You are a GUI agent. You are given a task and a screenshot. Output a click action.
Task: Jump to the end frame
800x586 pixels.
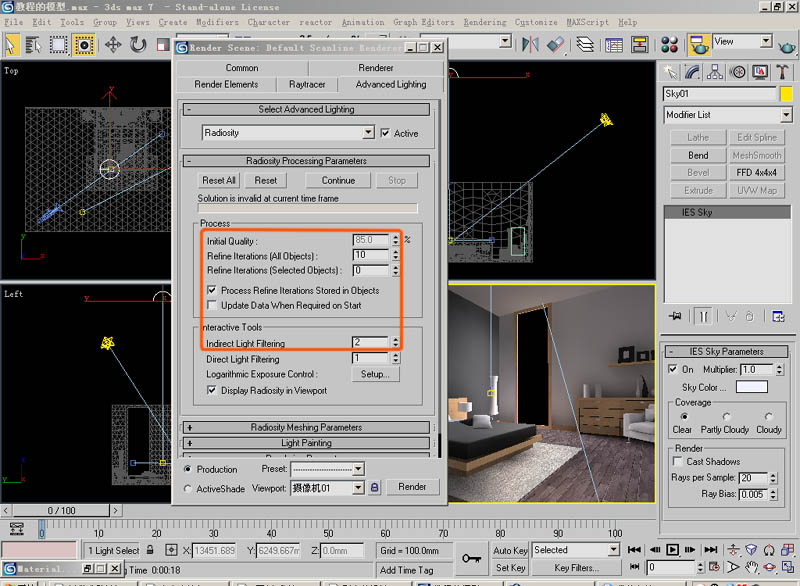[711, 549]
